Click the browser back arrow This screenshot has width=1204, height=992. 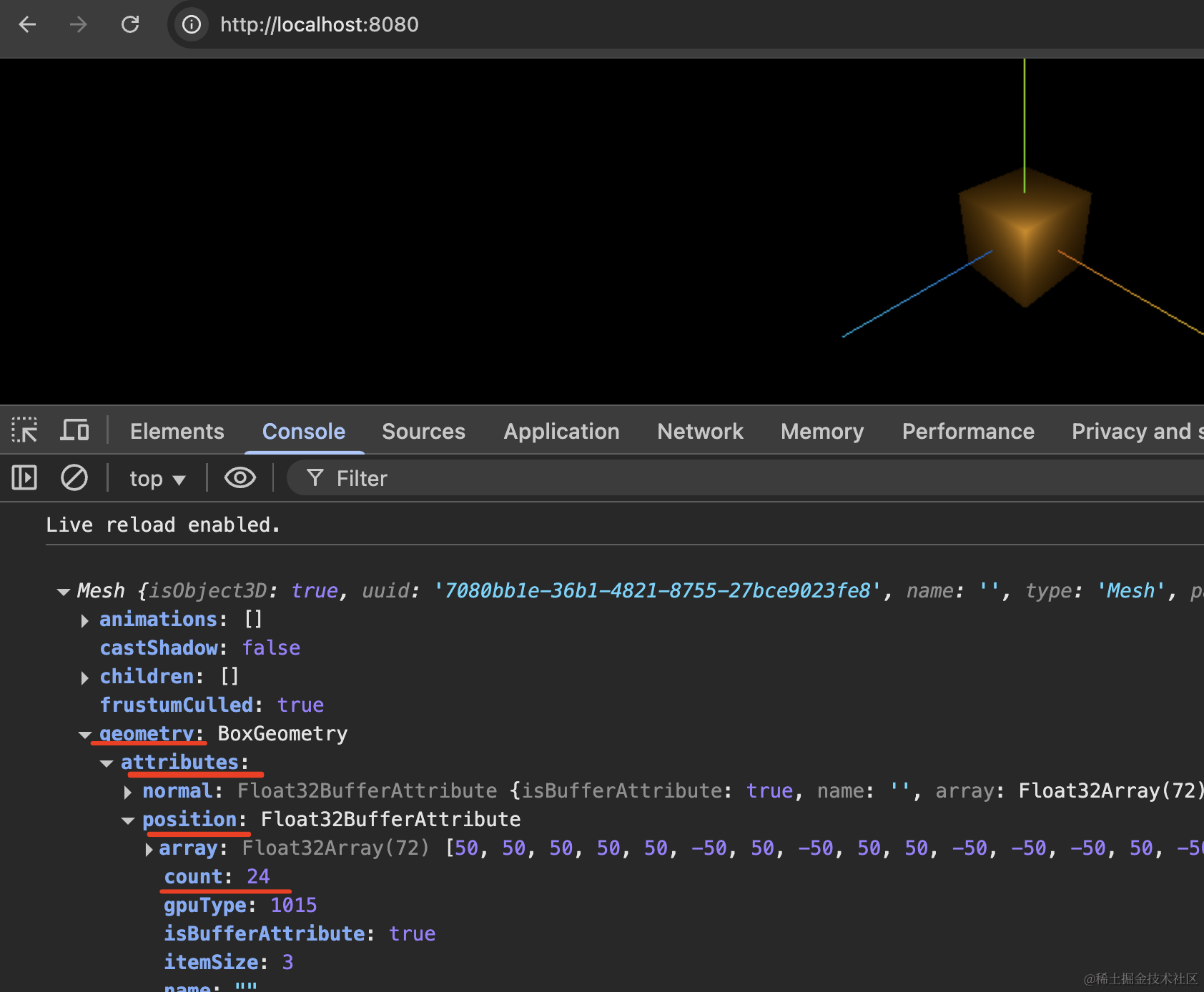(x=27, y=24)
